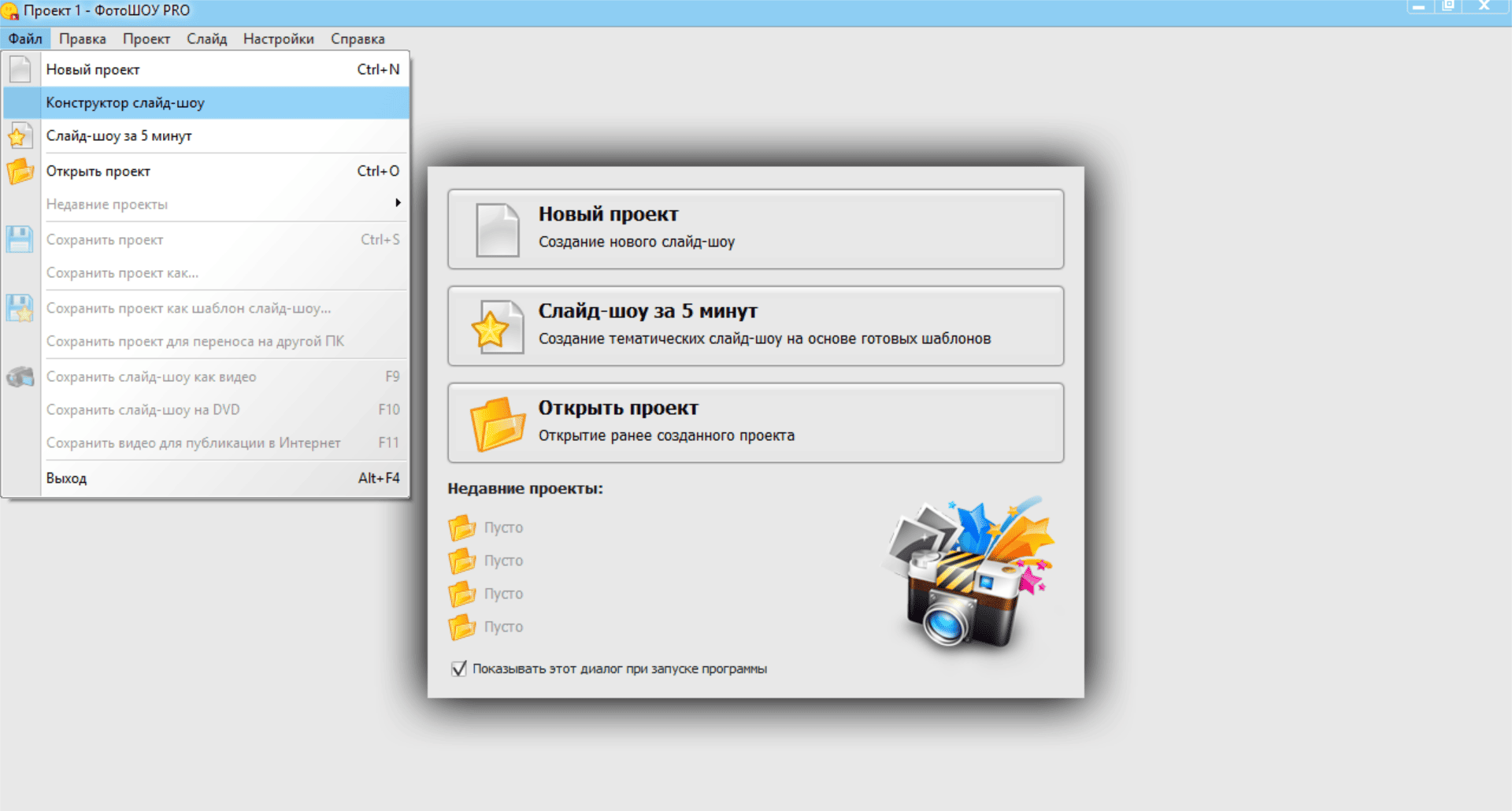Expand the Недавние проекты submenu arrow
Viewport: 1512px width, 811px height.
click(398, 203)
